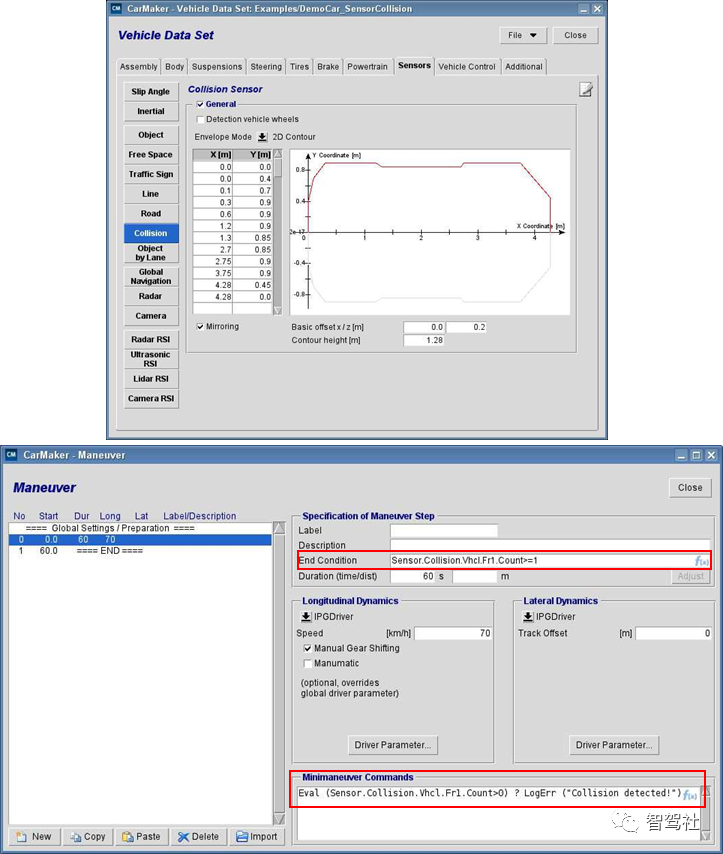
Task: Select the Lidar RSI sensor
Action: (x=151, y=379)
